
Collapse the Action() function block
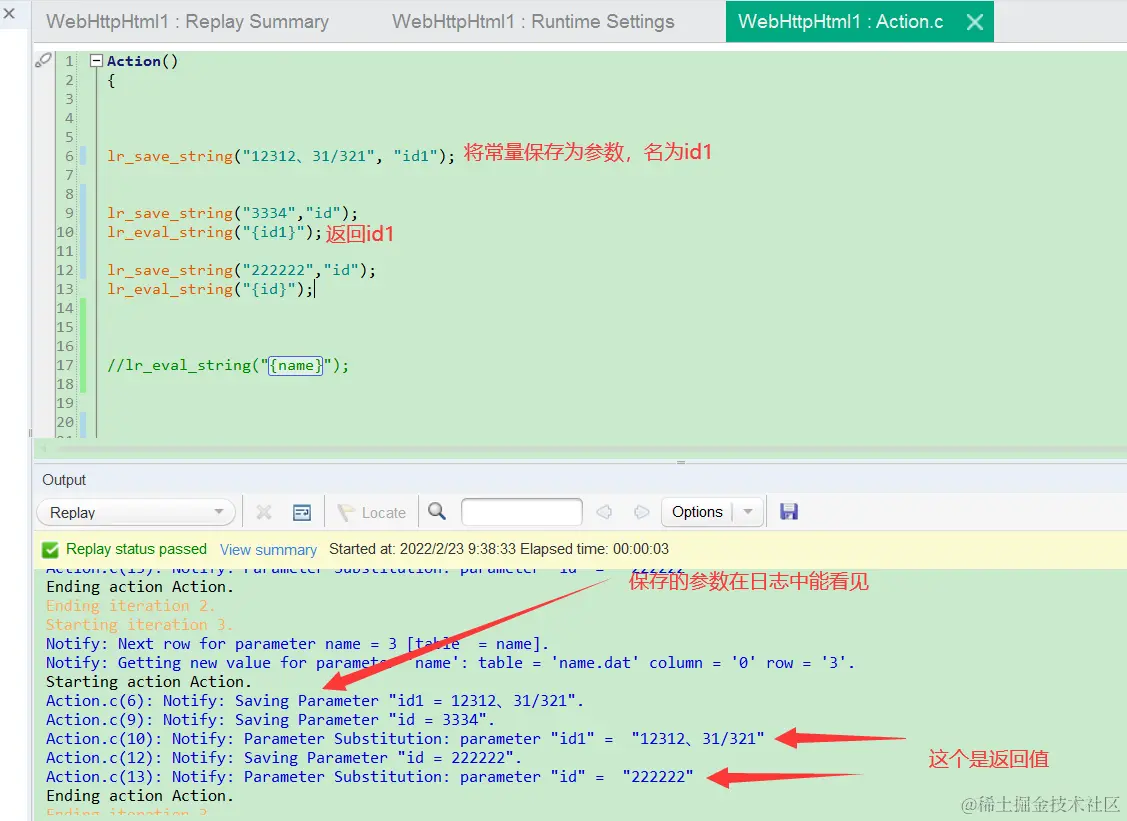point(96,61)
